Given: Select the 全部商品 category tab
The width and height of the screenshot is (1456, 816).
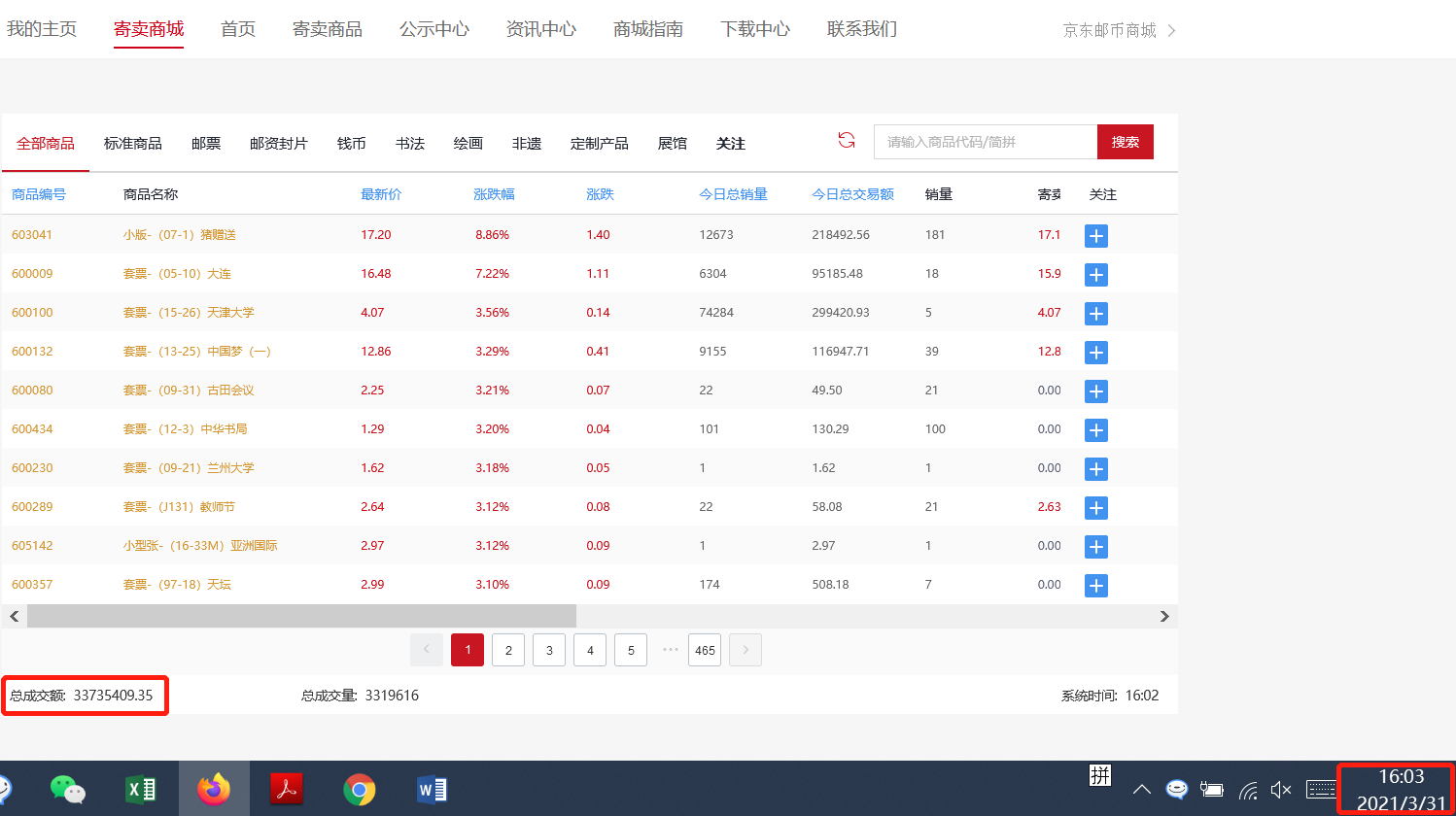Looking at the screenshot, I should tap(46, 143).
